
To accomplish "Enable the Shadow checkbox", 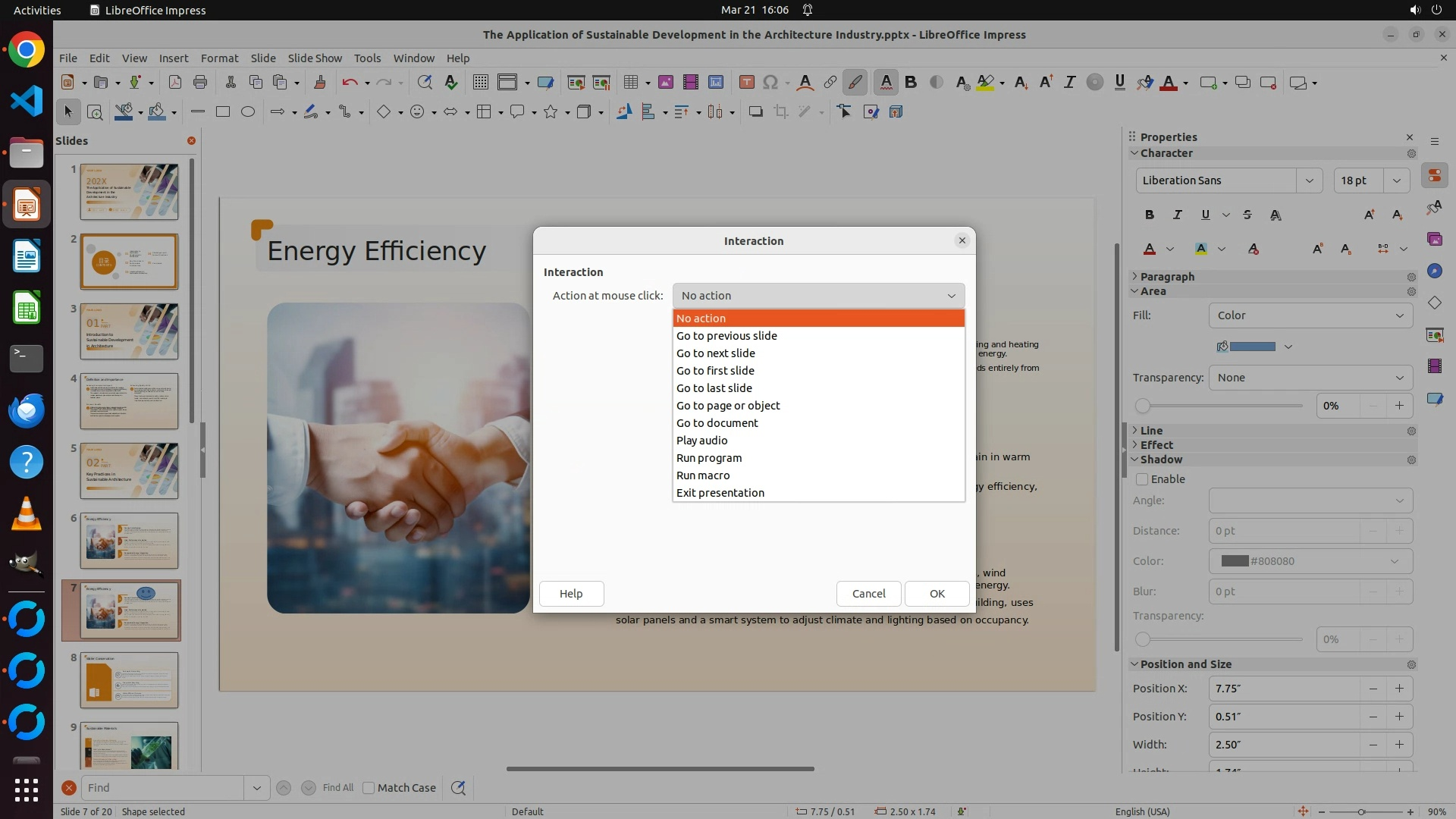I will point(1142,479).
